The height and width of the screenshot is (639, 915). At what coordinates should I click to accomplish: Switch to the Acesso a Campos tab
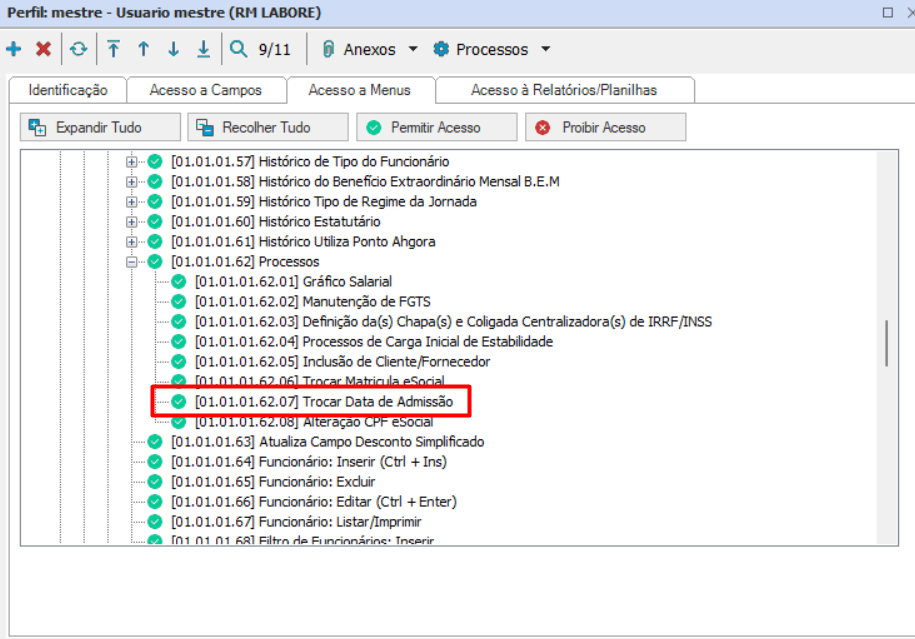pos(205,90)
